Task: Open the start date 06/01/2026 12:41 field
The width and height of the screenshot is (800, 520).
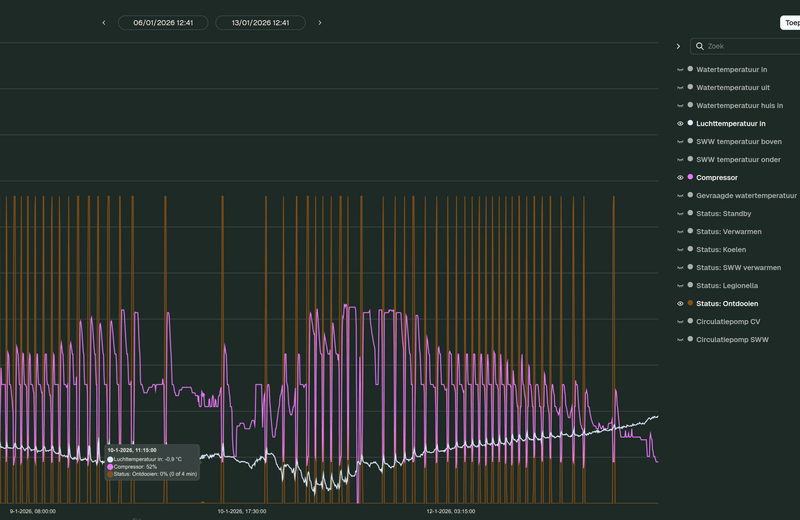Action: pos(163,22)
